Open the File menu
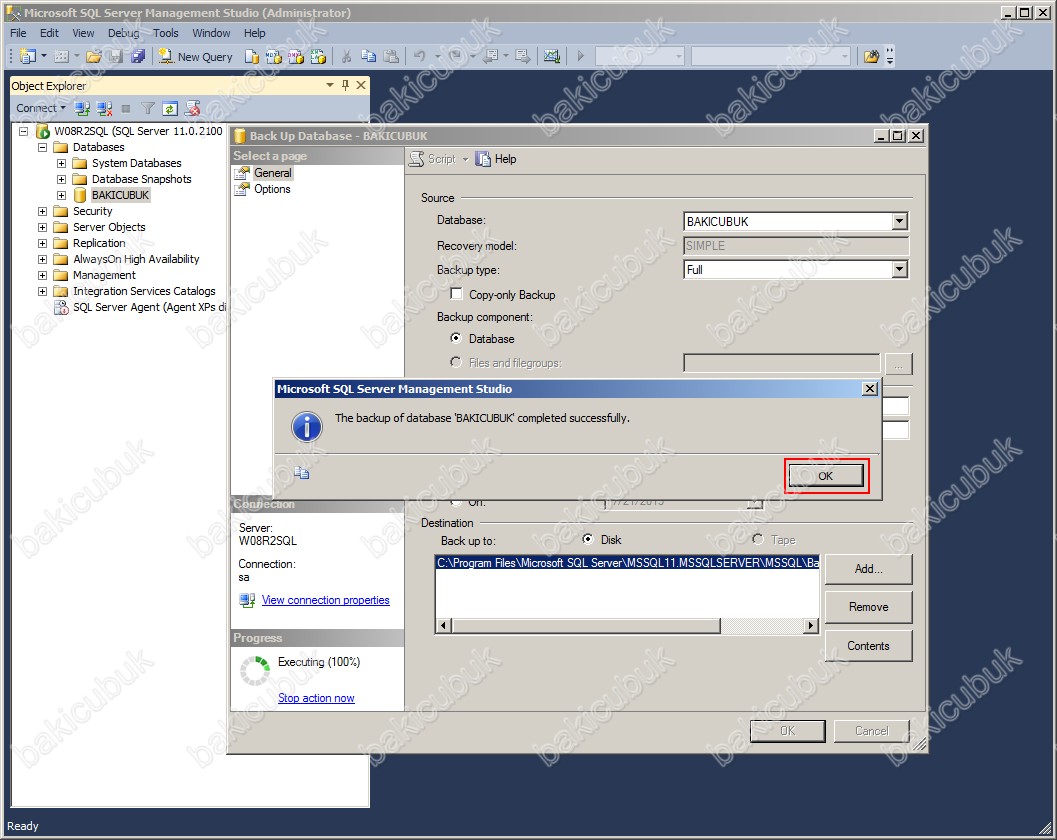Viewport: 1057px width, 840px height. coord(18,33)
